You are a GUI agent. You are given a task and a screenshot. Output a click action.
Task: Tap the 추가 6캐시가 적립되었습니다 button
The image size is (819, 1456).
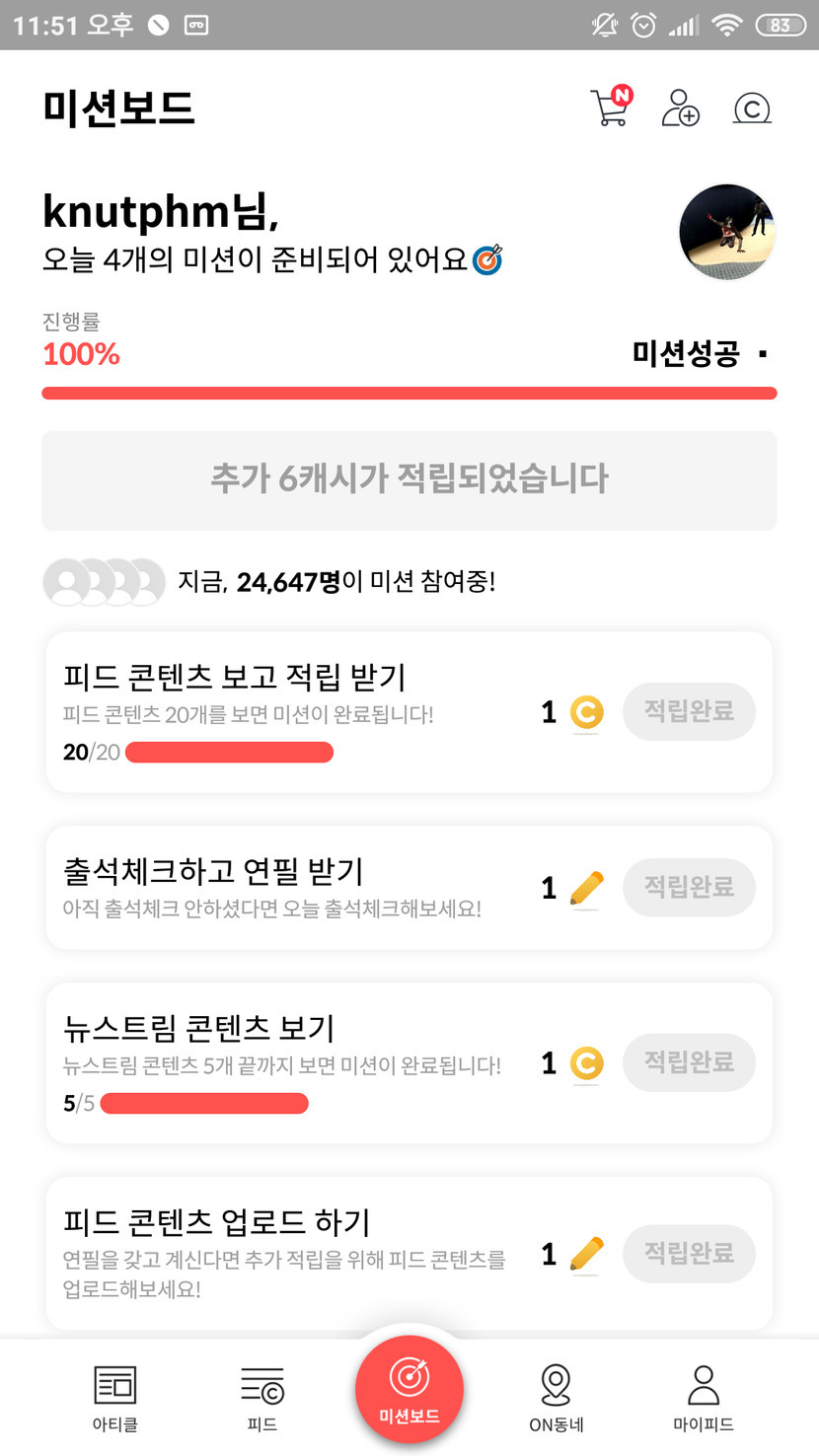click(x=409, y=480)
